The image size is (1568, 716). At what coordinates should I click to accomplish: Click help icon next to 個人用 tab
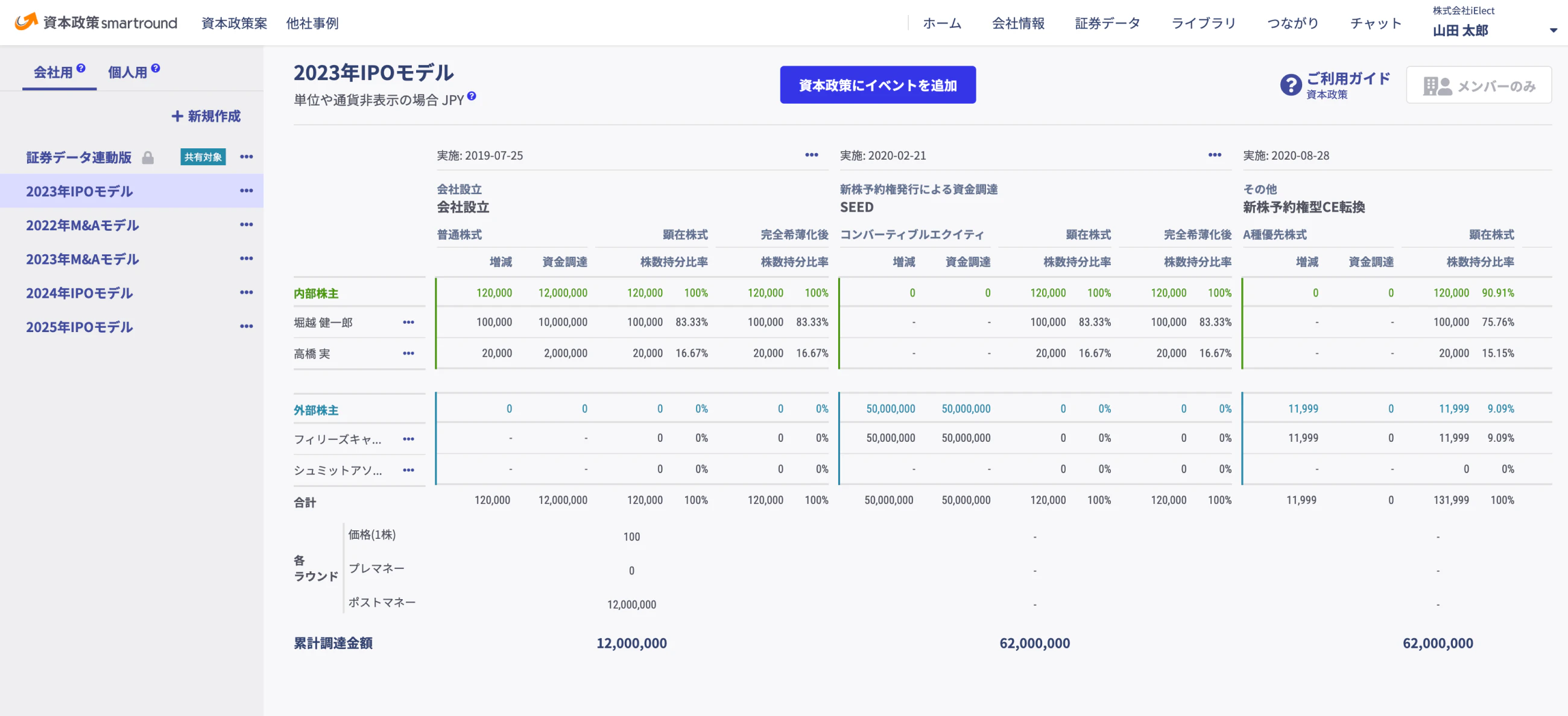pos(156,68)
